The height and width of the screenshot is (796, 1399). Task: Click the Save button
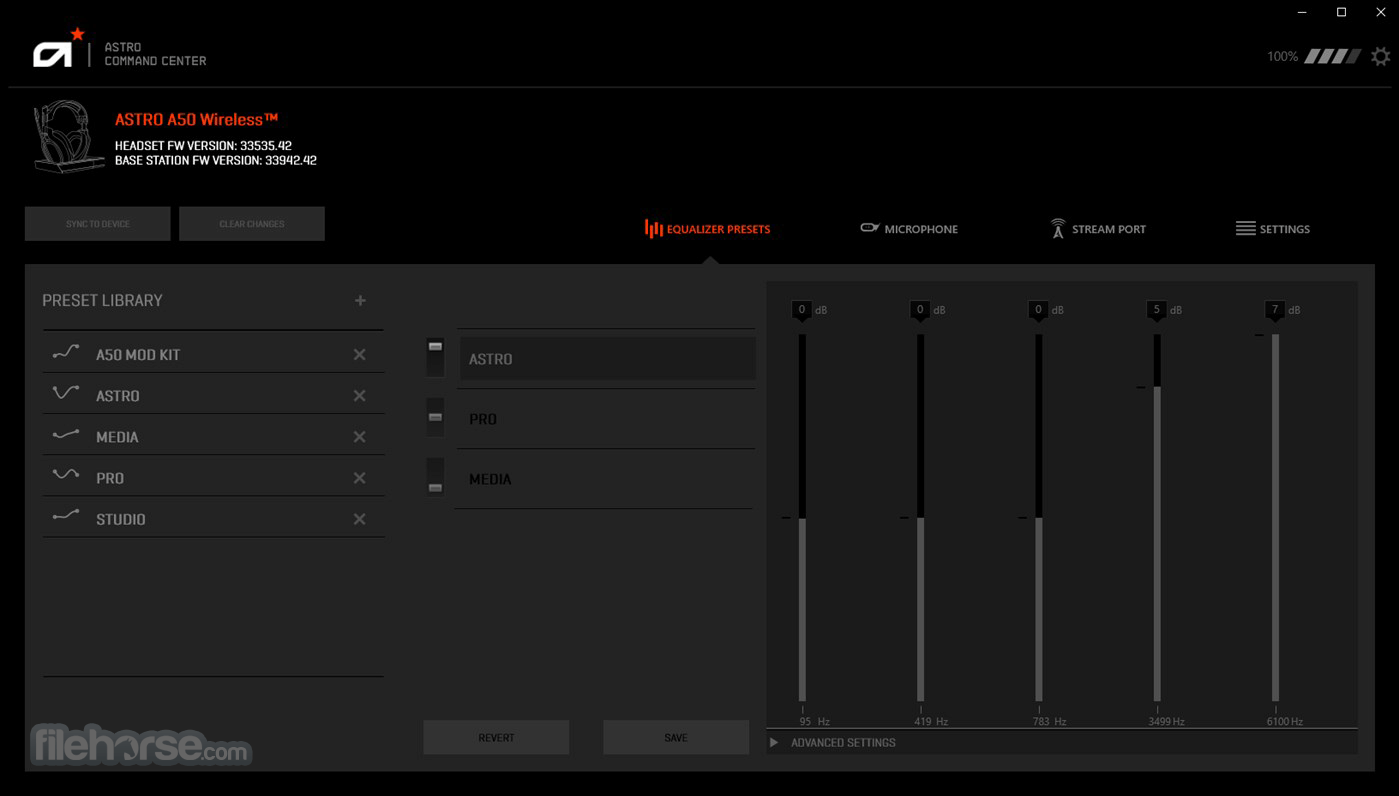tap(676, 738)
